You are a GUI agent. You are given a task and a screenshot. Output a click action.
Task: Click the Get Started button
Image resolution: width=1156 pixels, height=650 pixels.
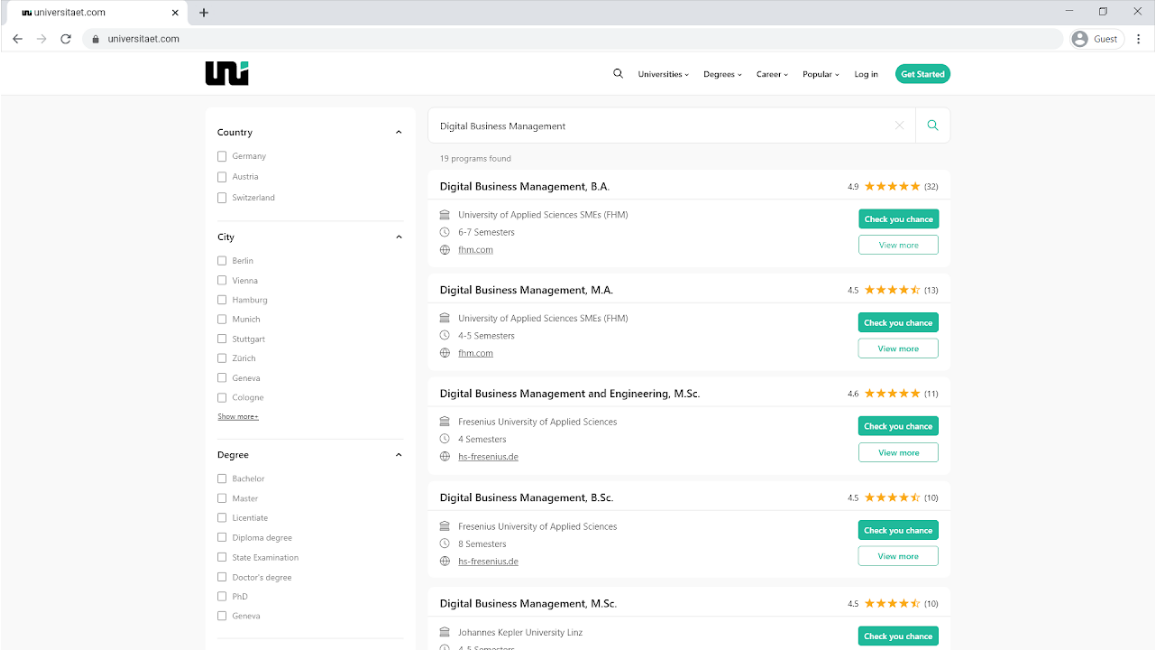(922, 74)
